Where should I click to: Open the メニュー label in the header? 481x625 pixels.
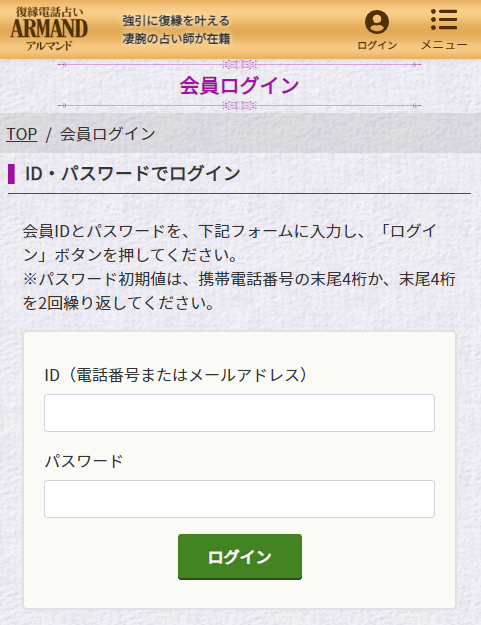click(x=444, y=45)
